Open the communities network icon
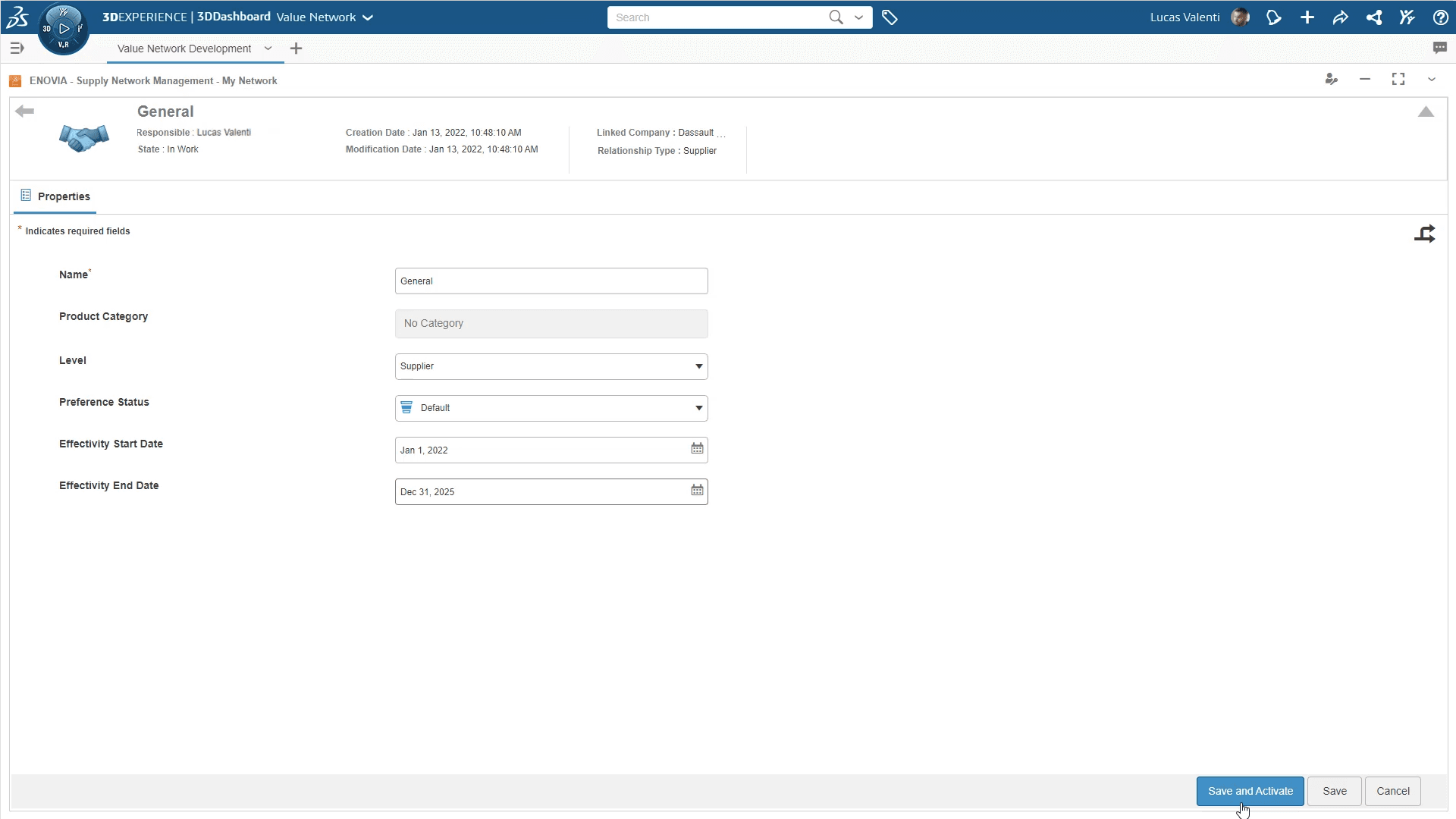 pos(1374,17)
